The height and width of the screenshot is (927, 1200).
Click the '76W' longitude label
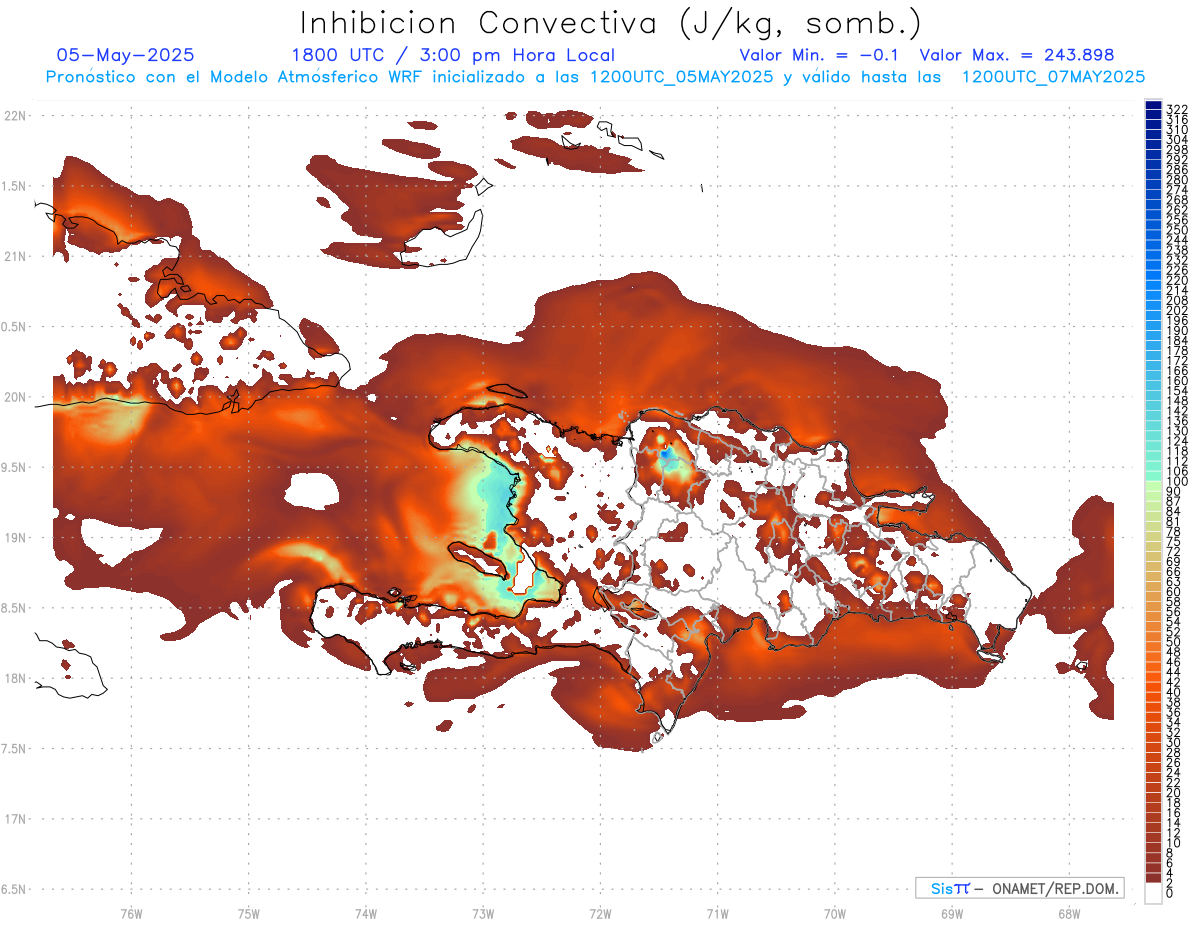(x=131, y=914)
